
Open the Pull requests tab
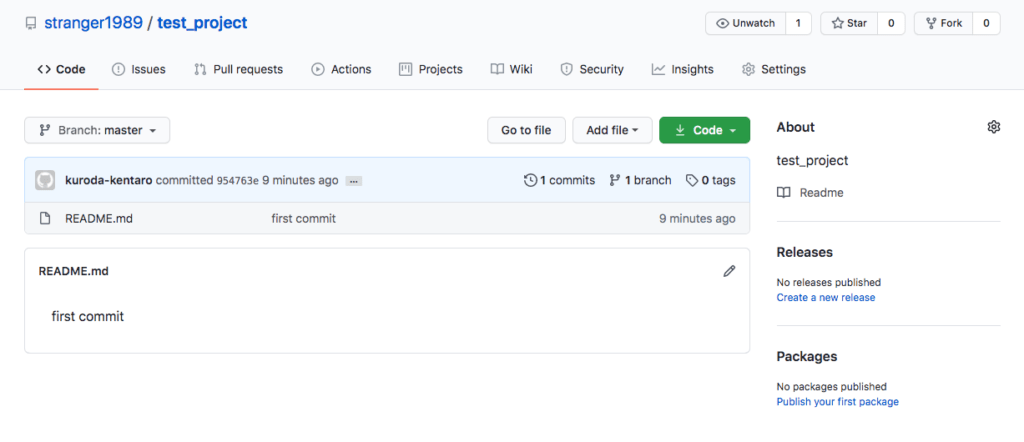tap(238, 69)
